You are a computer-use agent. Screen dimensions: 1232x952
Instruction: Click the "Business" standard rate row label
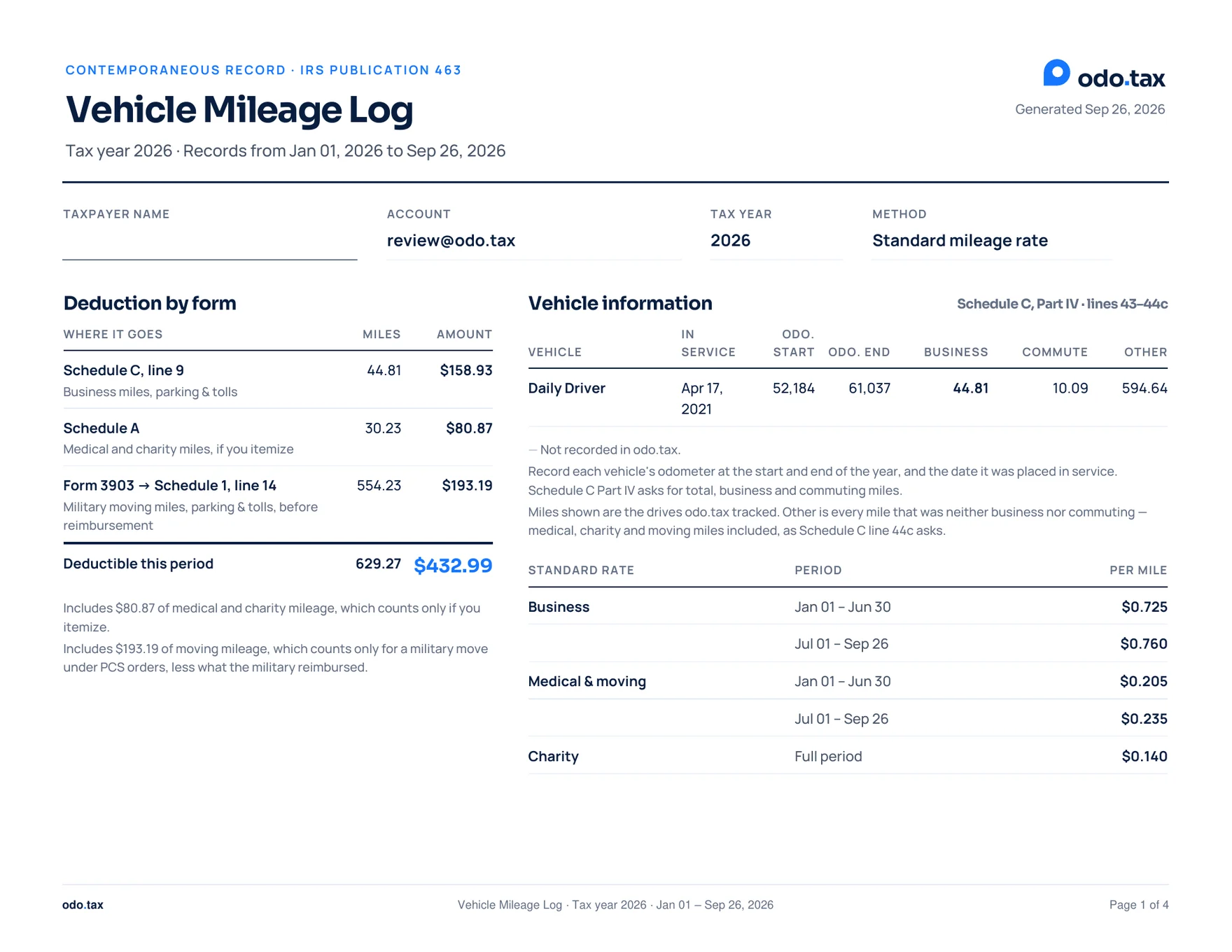point(559,607)
